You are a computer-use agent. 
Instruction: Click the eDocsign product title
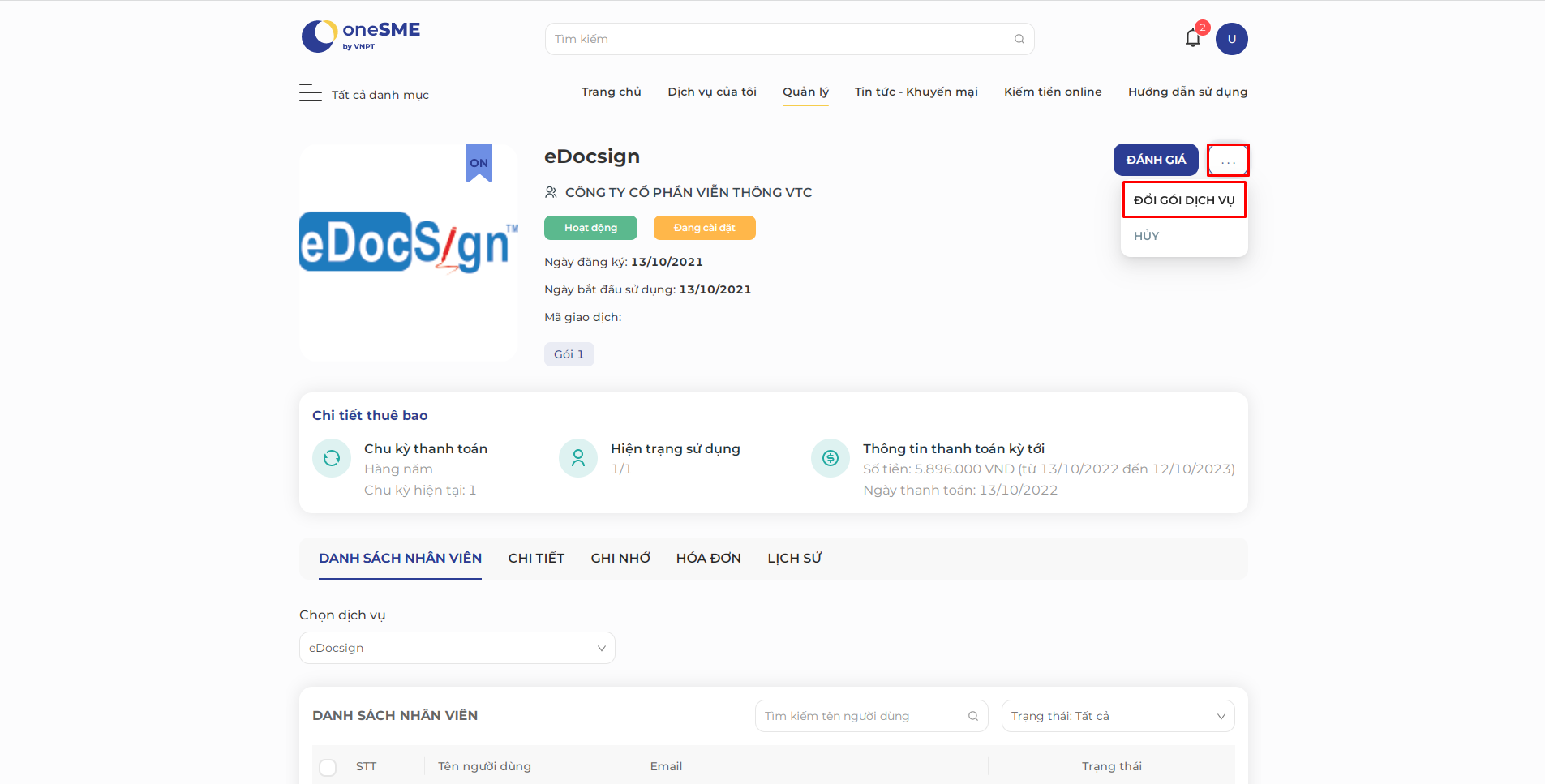point(592,156)
